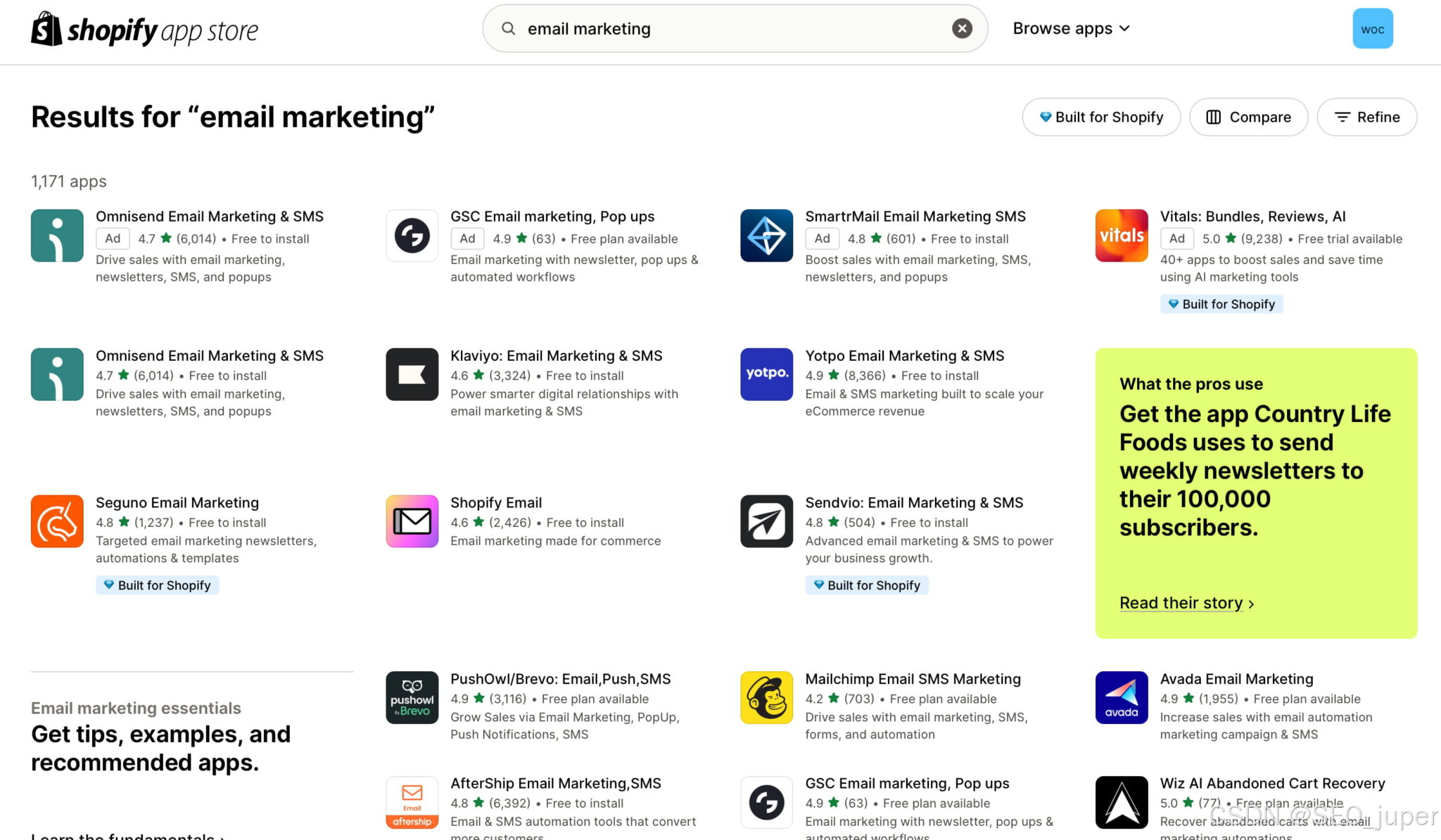Select the Seguno orange app icon
The height and width of the screenshot is (840, 1441).
click(57, 521)
